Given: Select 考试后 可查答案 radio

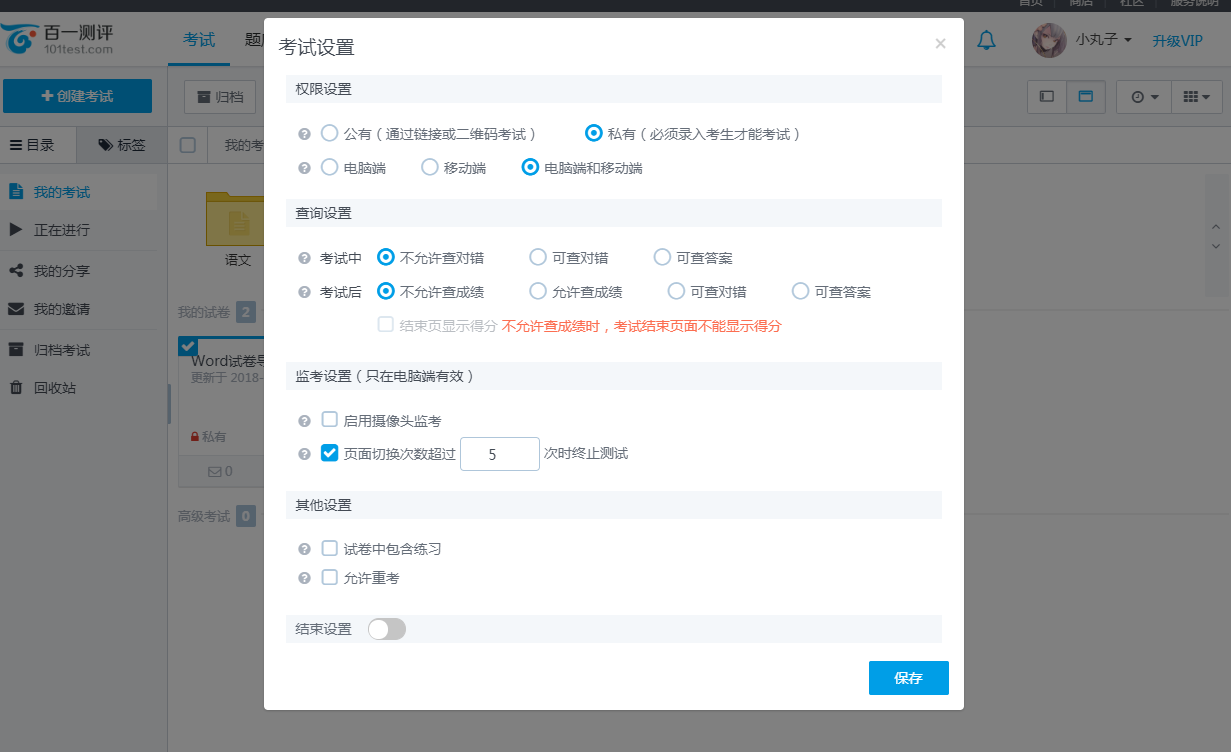Looking at the screenshot, I should (x=800, y=292).
